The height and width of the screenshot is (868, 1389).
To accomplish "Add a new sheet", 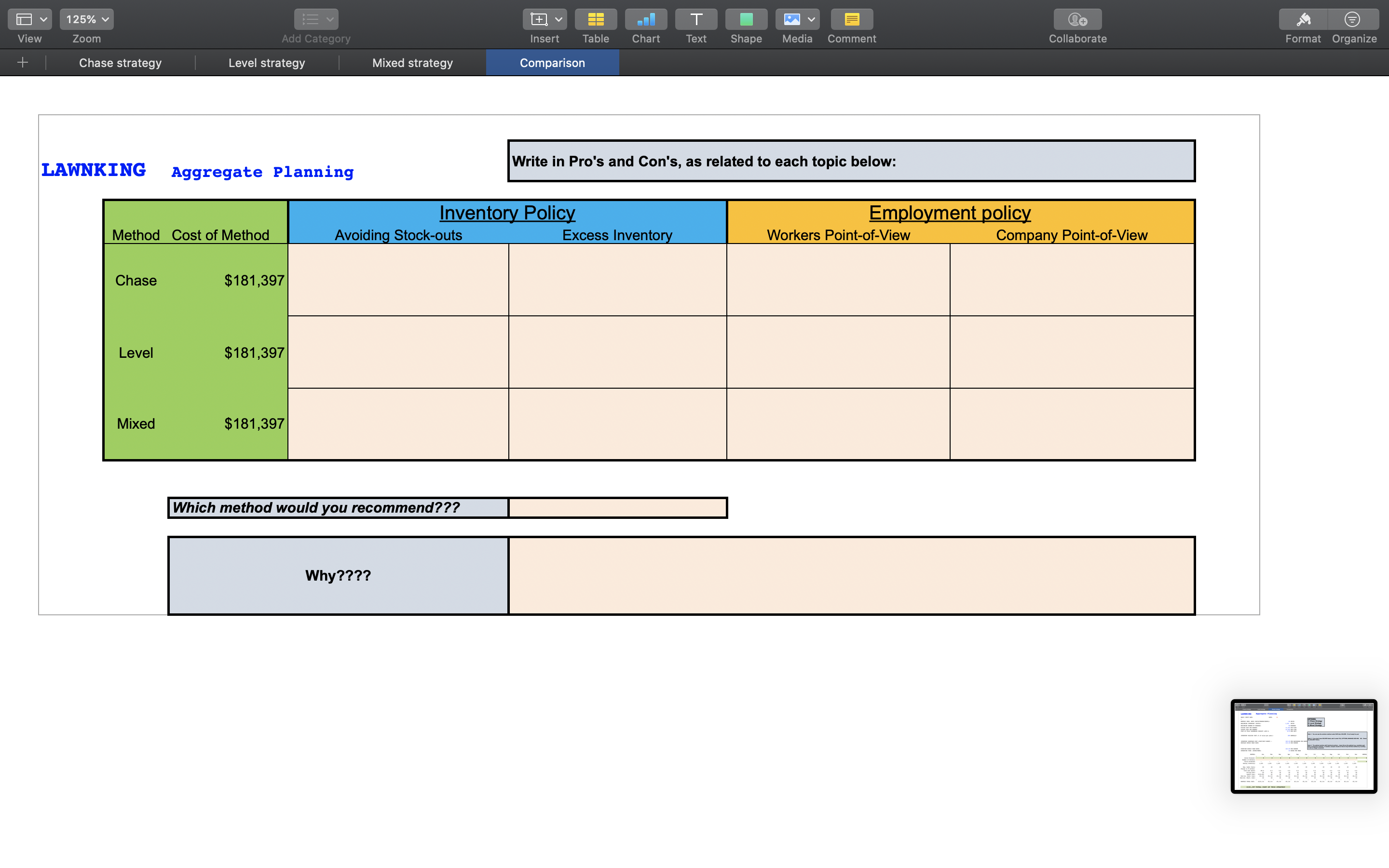I will tap(22, 62).
